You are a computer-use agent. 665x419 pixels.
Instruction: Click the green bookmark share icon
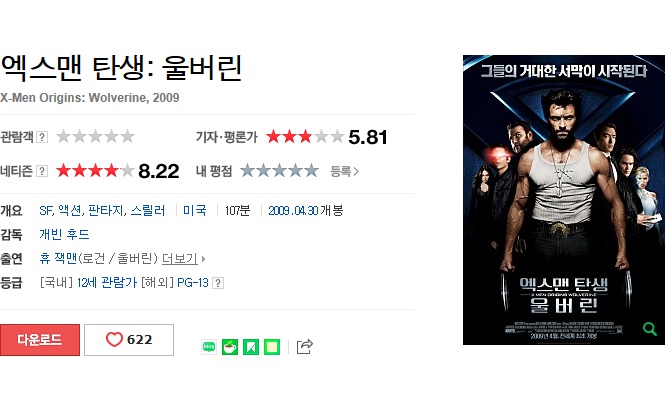pyautogui.click(x=251, y=347)
